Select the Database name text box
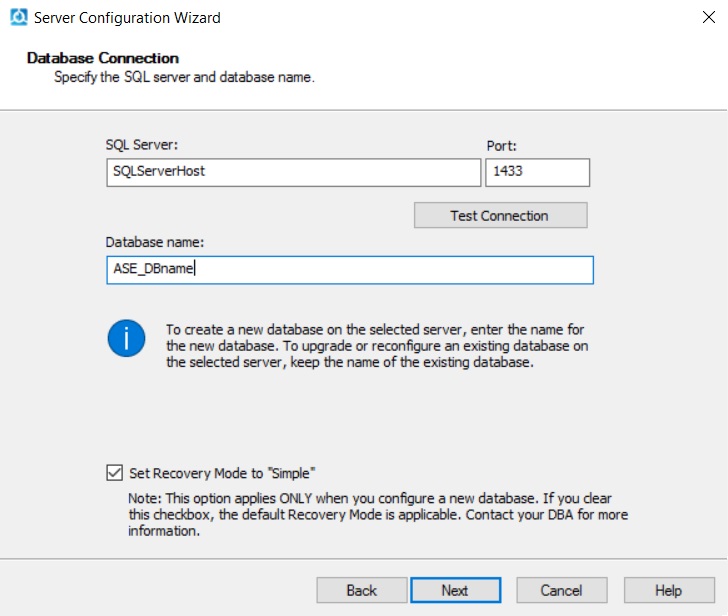This screenshot has width=728, height=616. click(x=350, y=270)
